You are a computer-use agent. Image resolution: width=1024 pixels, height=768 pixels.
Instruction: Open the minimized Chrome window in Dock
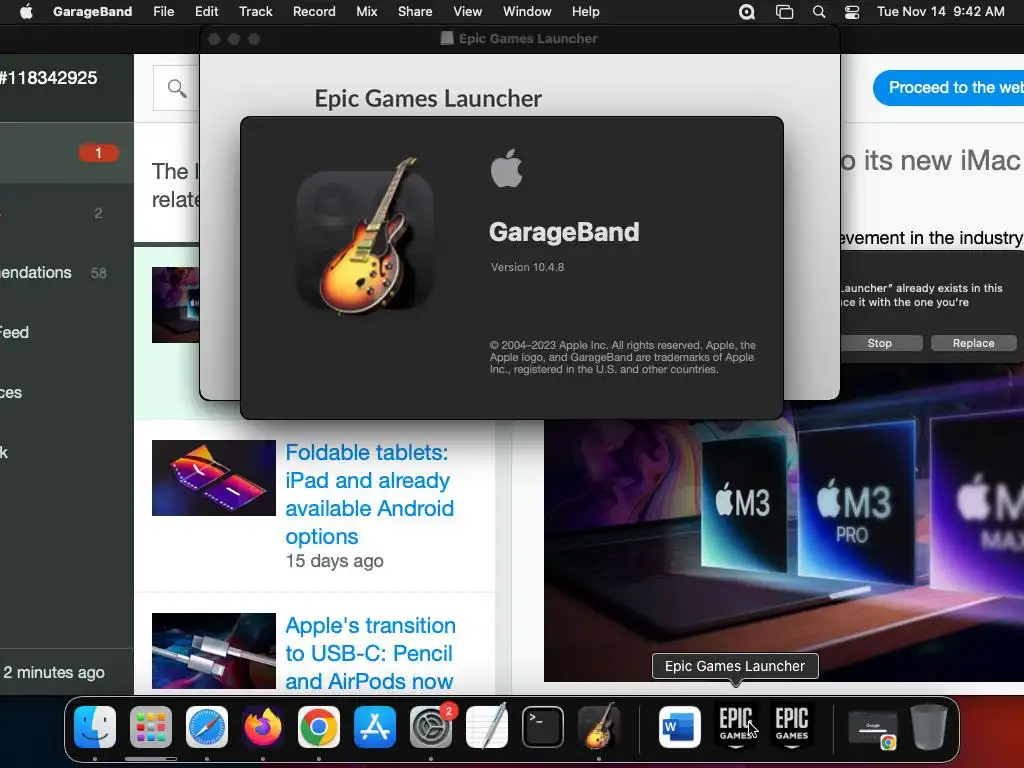tap(872, 729)
